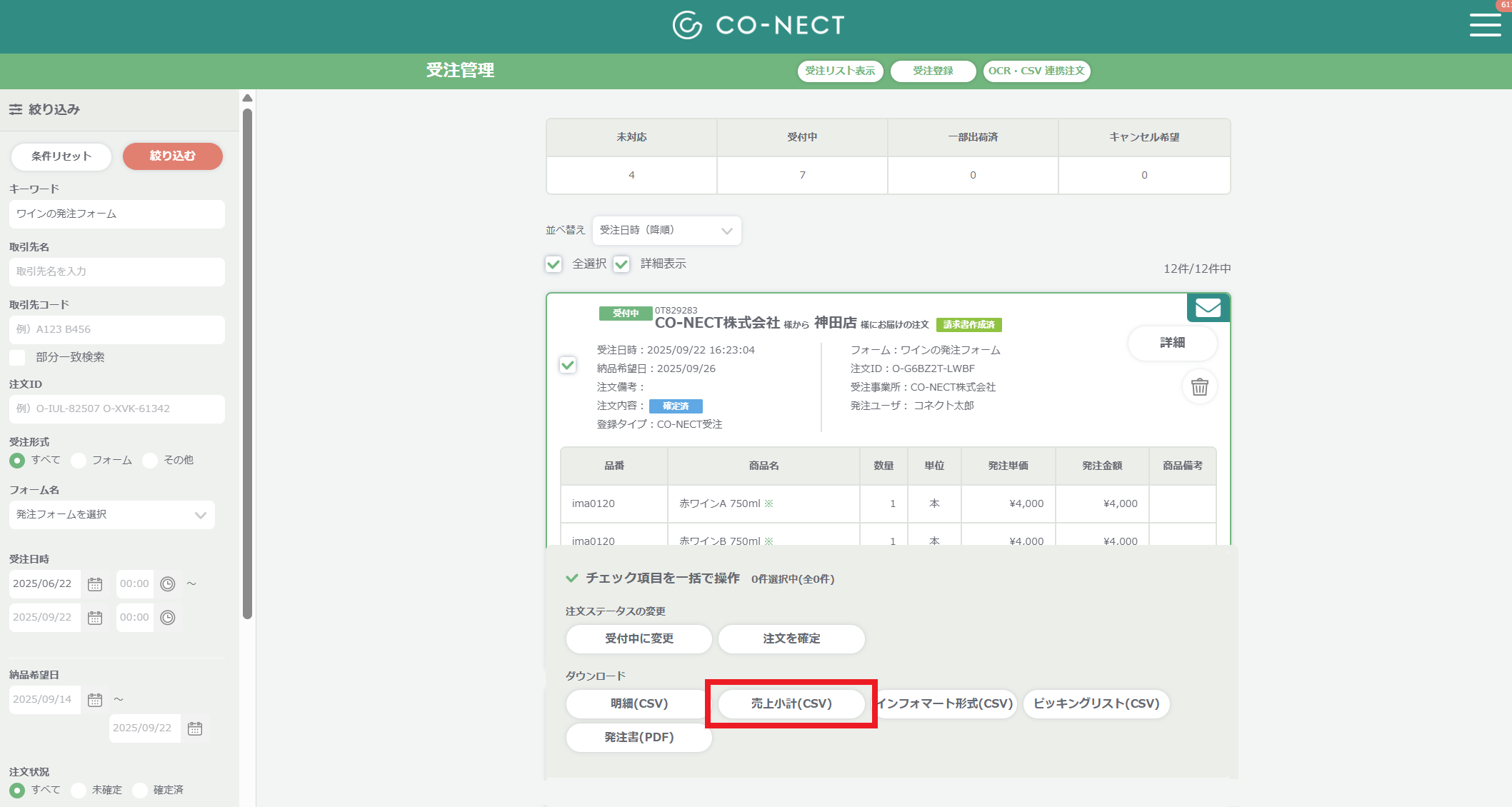The image size is (1512, 807).
Task: Click 絞り込む button
Action: point(172,156)
